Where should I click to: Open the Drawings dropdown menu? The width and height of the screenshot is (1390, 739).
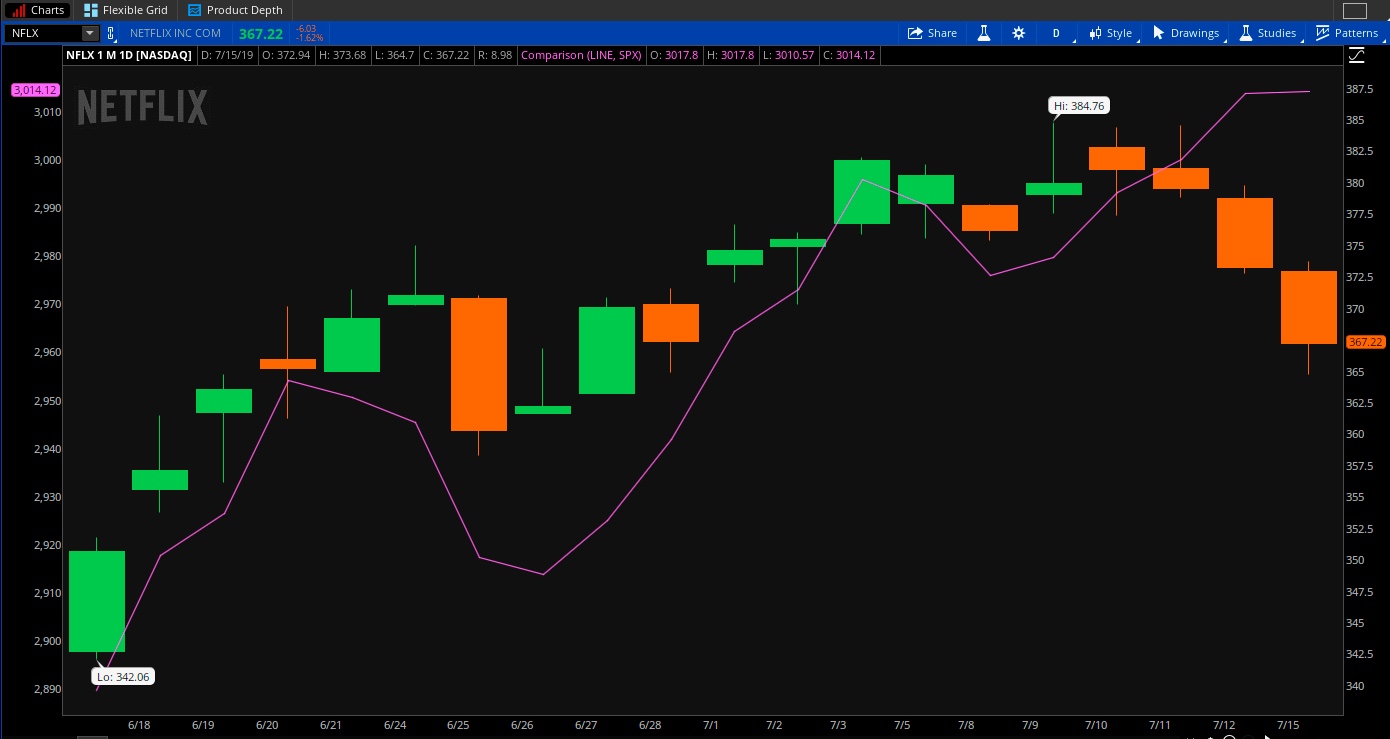coord(1186,33)
